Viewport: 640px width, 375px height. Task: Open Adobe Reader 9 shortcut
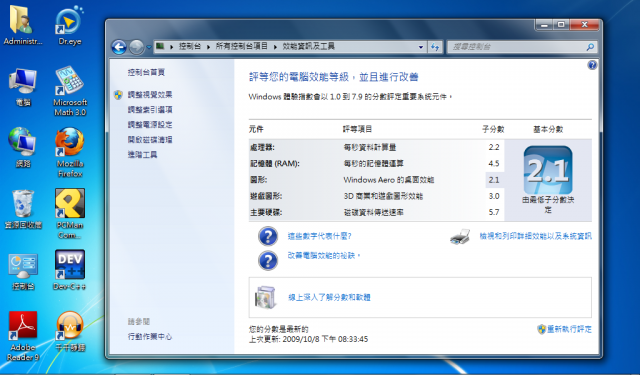[22, 336]
